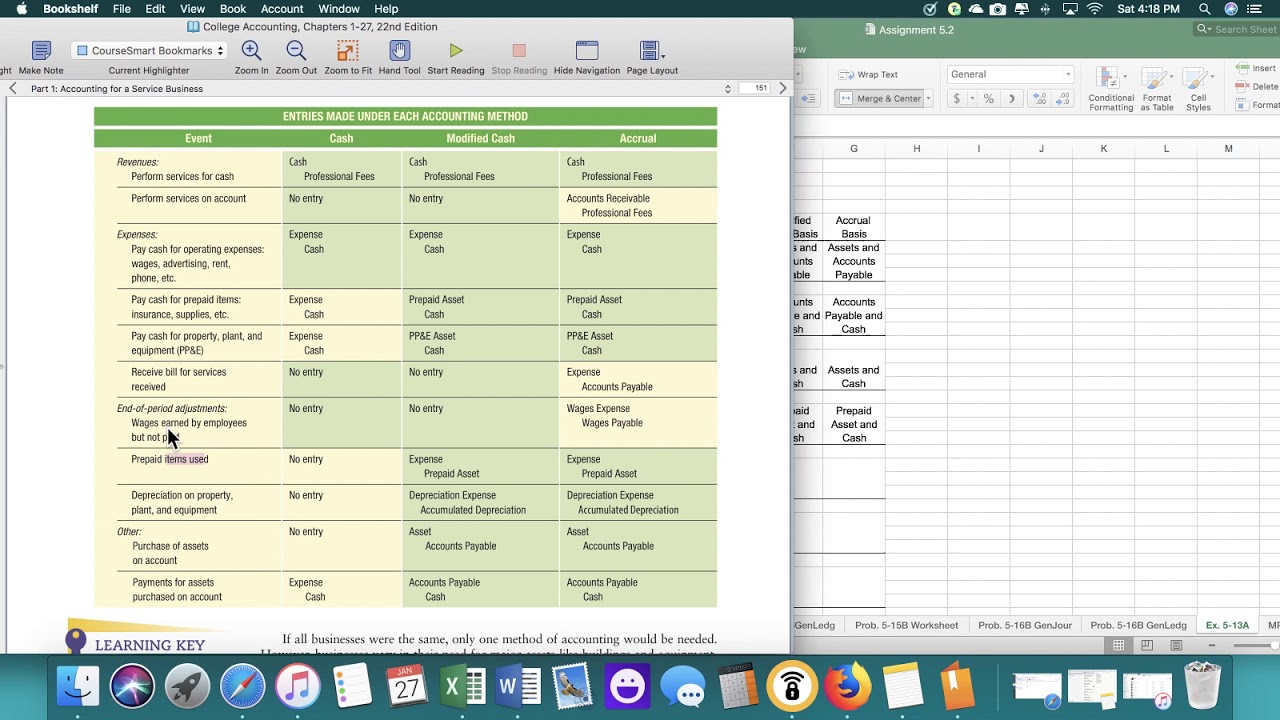
Task: Click the Spotlight search icon in menu bar
Action: point(1204,9)
